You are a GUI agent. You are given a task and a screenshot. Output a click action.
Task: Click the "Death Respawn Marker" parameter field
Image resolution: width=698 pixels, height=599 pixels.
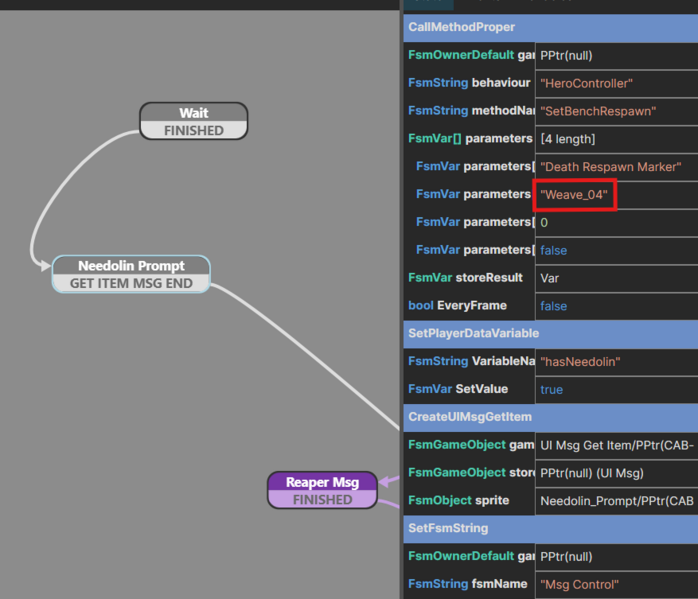click(x=616, y=166)
